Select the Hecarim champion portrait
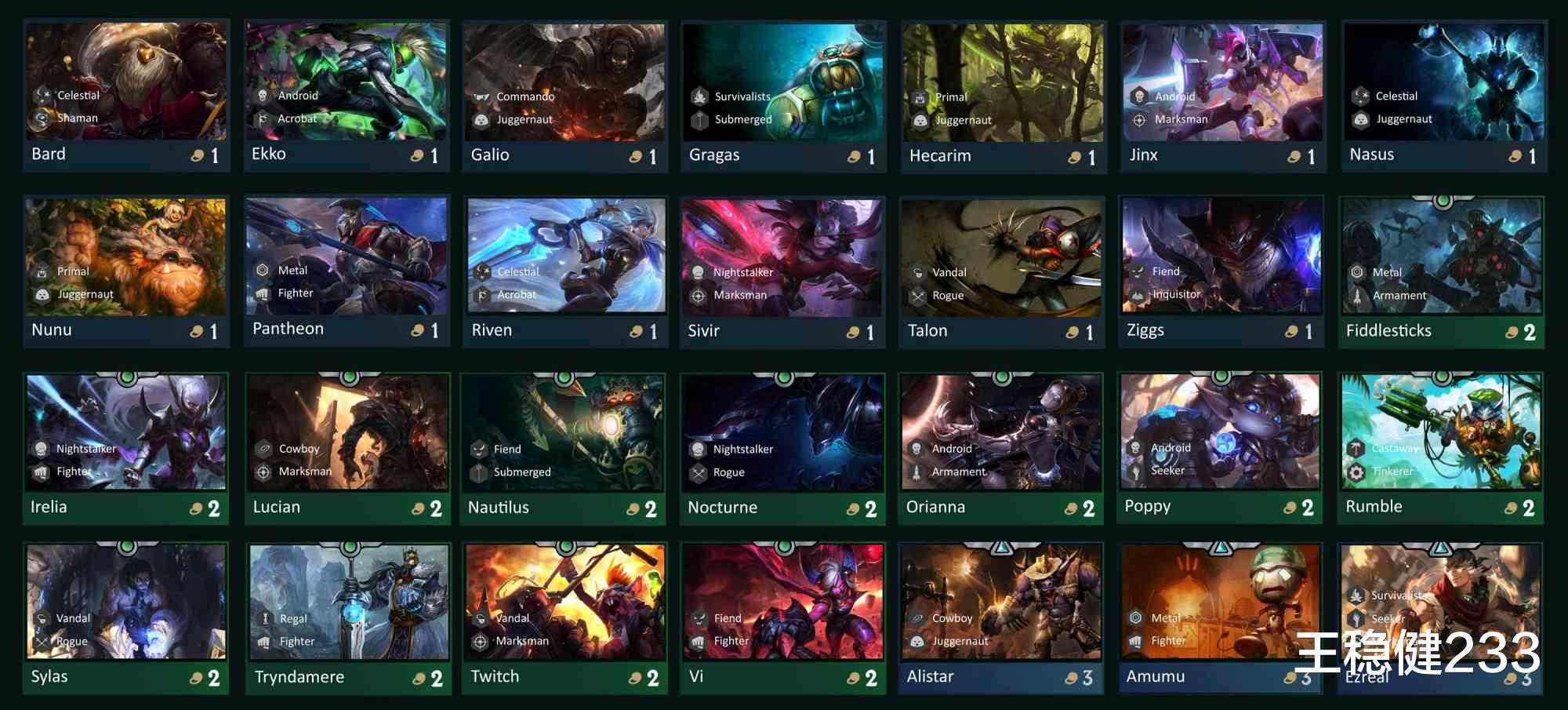Screen dimensions: 1568x710 (x=1003, y=82)
